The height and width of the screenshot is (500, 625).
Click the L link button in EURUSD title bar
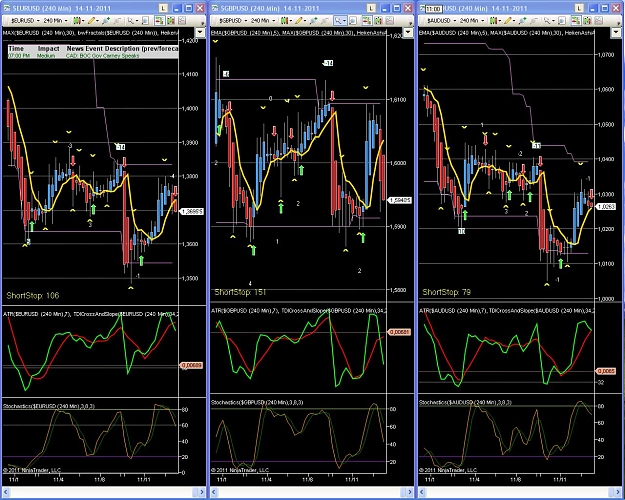pos(163,8)
